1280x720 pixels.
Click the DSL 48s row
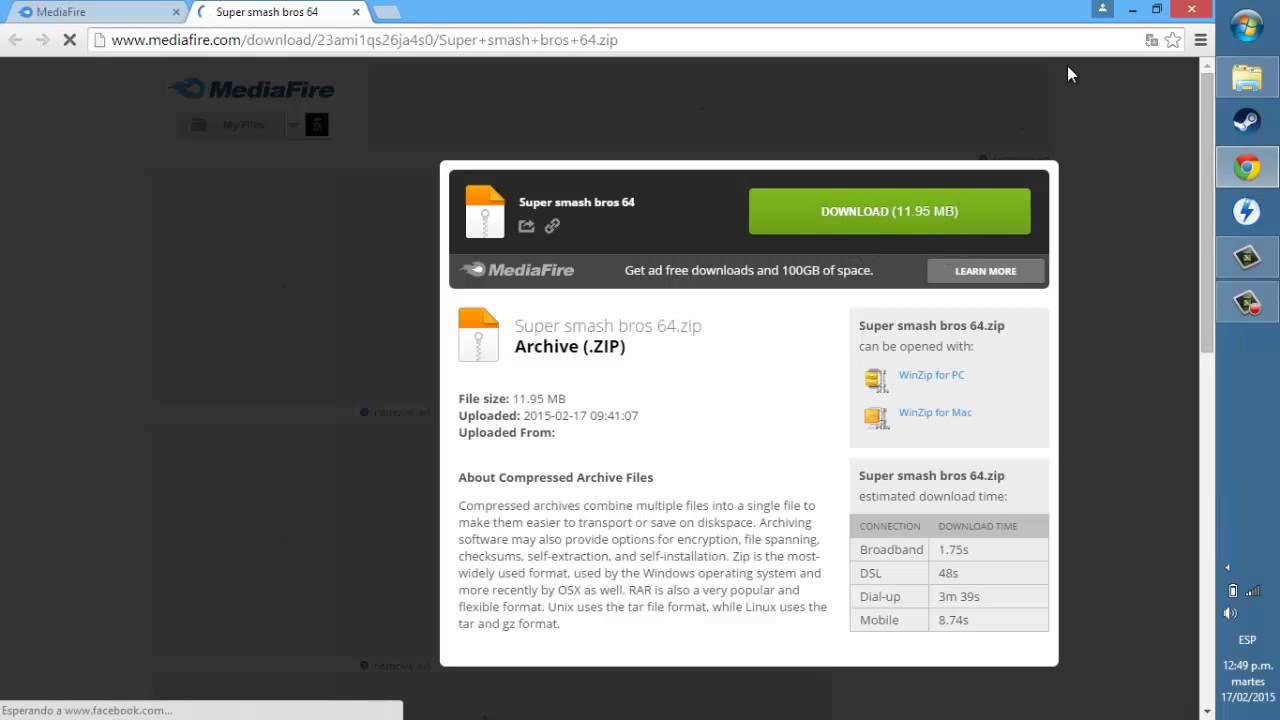point(949,573)
